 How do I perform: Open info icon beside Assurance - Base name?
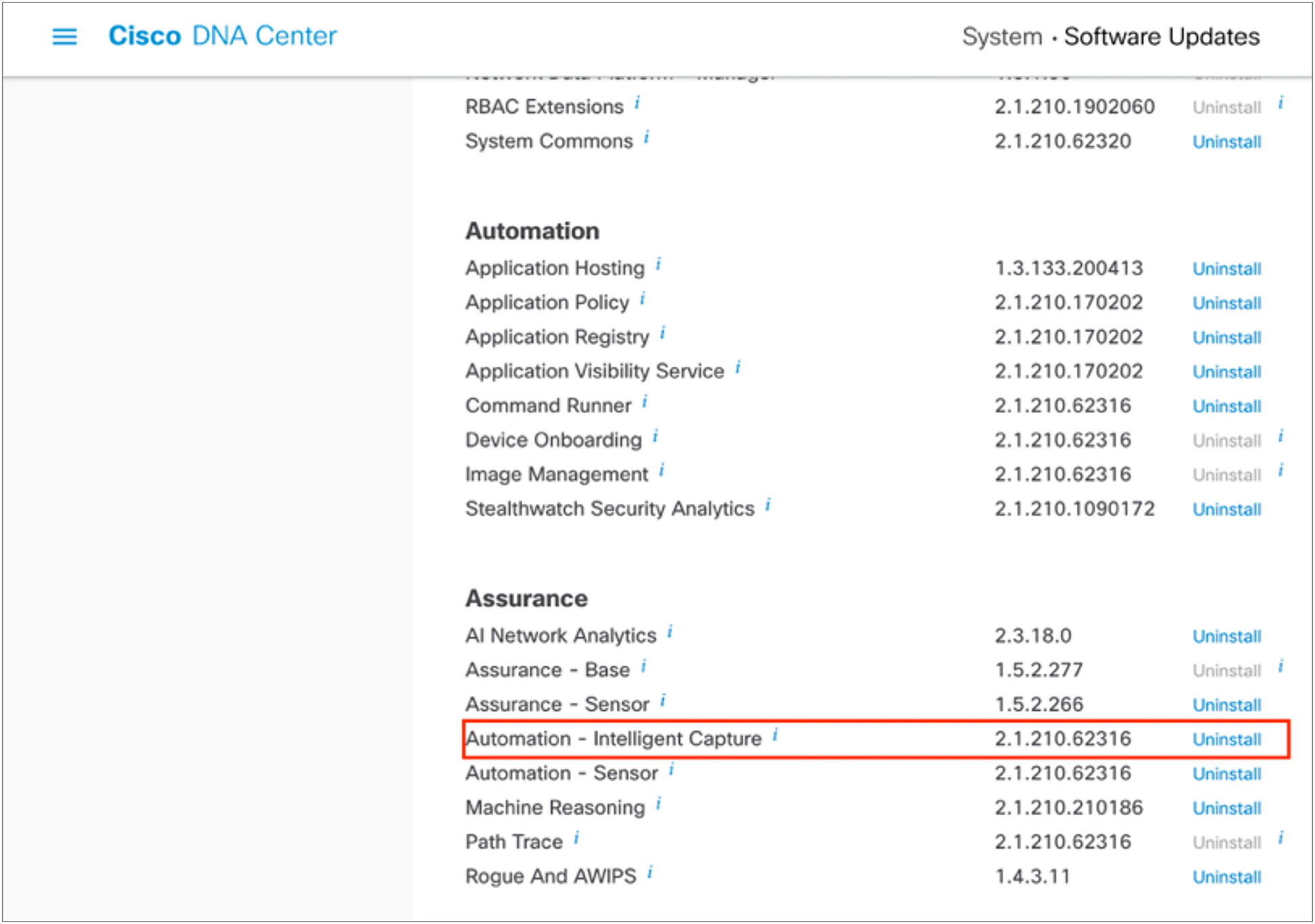(643, 667)
